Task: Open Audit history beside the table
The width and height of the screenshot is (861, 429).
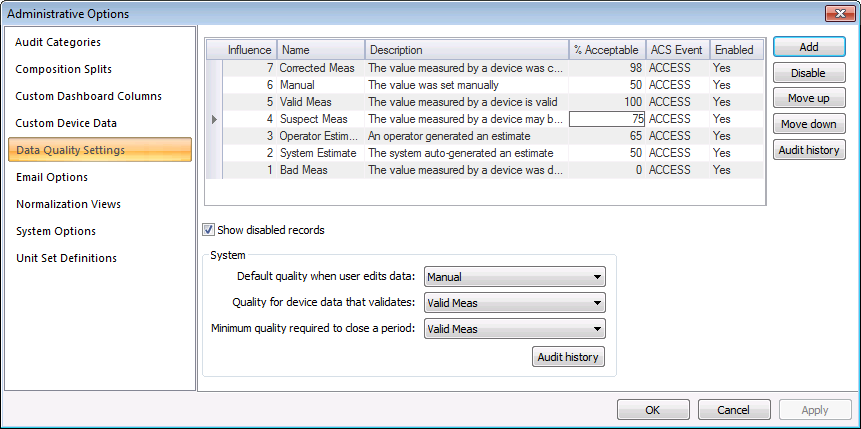Action: pyautogui.click(x=809, y=150)
